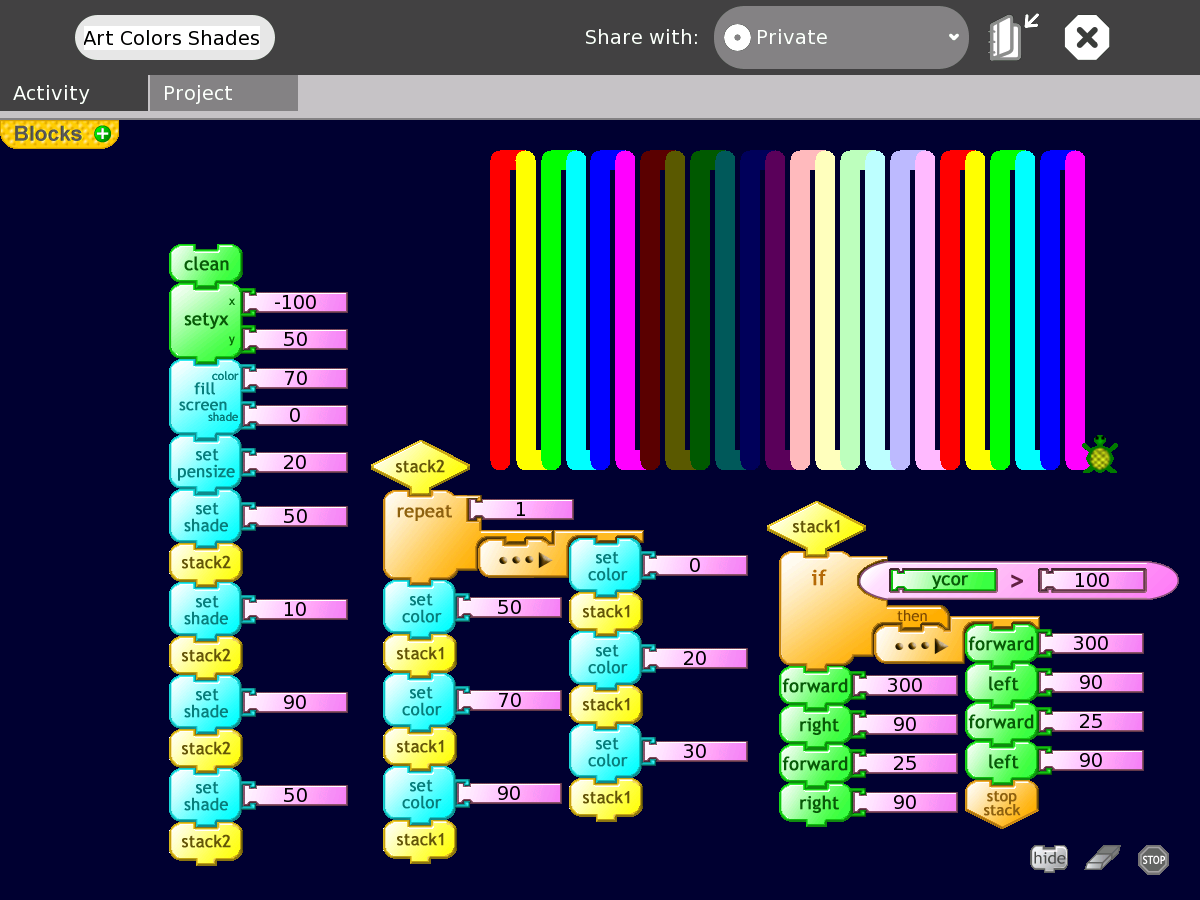Click the turtle on the canvas
This screenshot has width=1200, height=900.
pyautogui.click(x=1100, y=455)
